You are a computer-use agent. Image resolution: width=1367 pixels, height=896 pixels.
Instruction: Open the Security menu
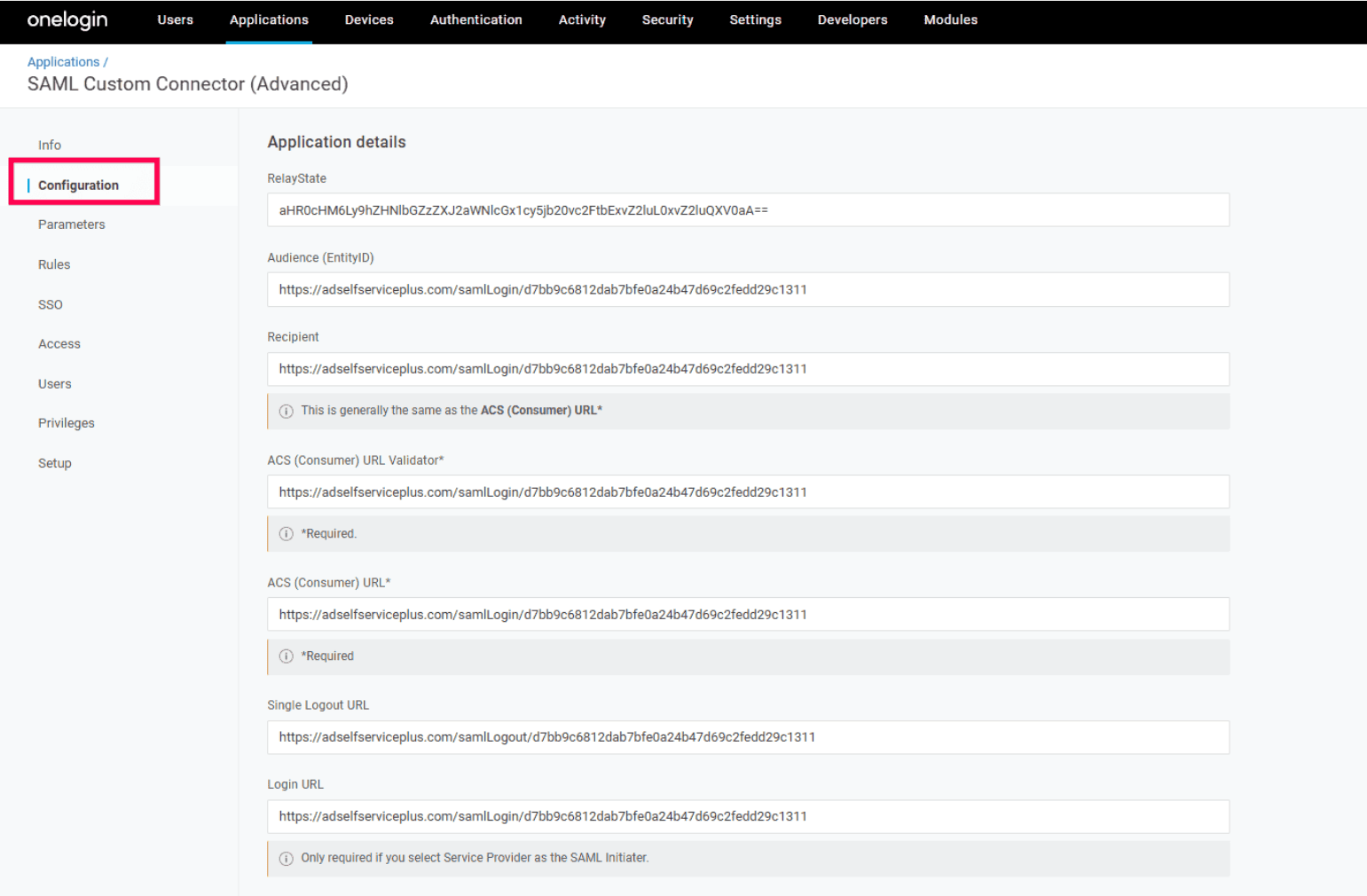668,20
